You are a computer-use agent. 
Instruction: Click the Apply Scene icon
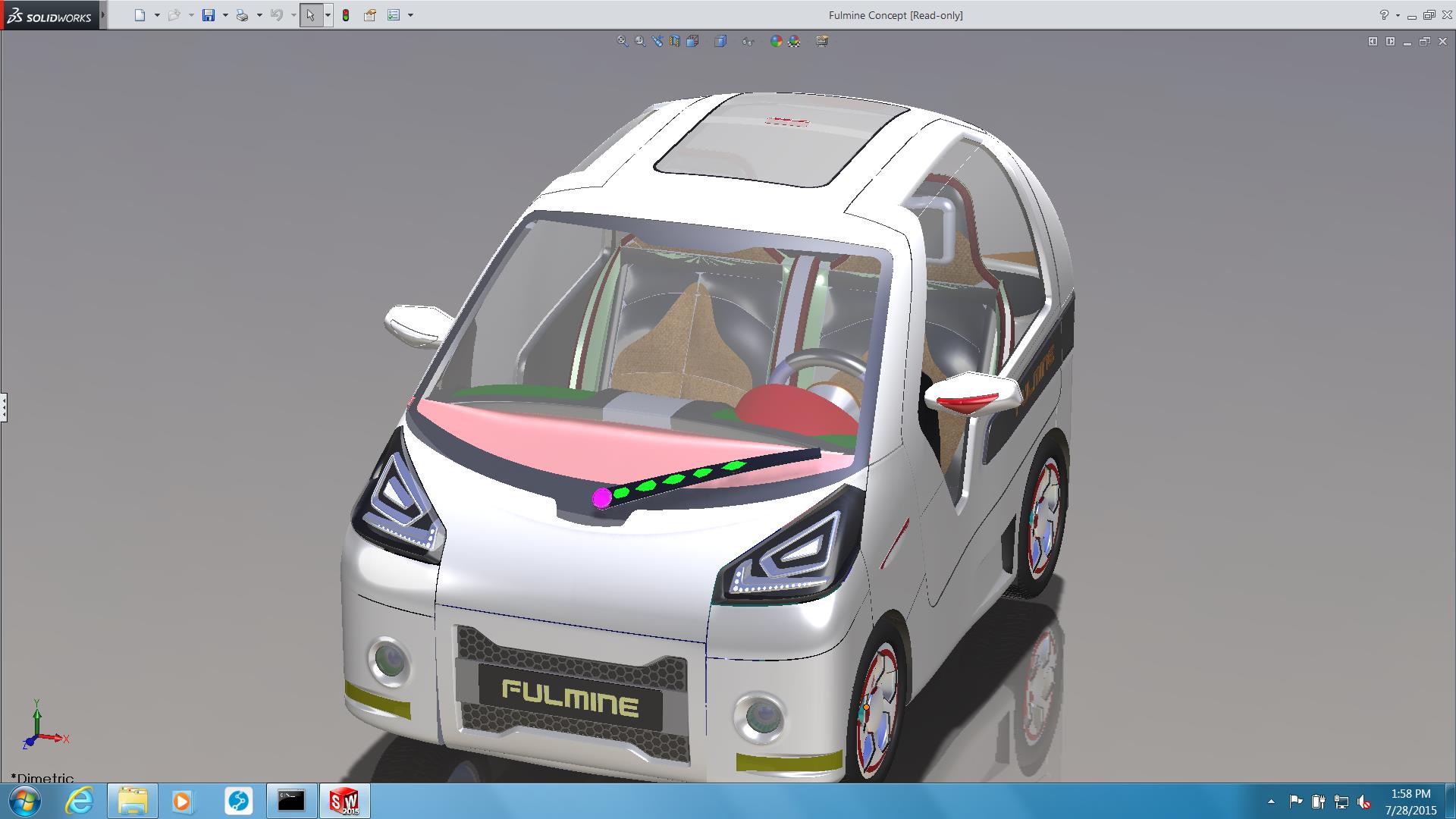(794, 42)
